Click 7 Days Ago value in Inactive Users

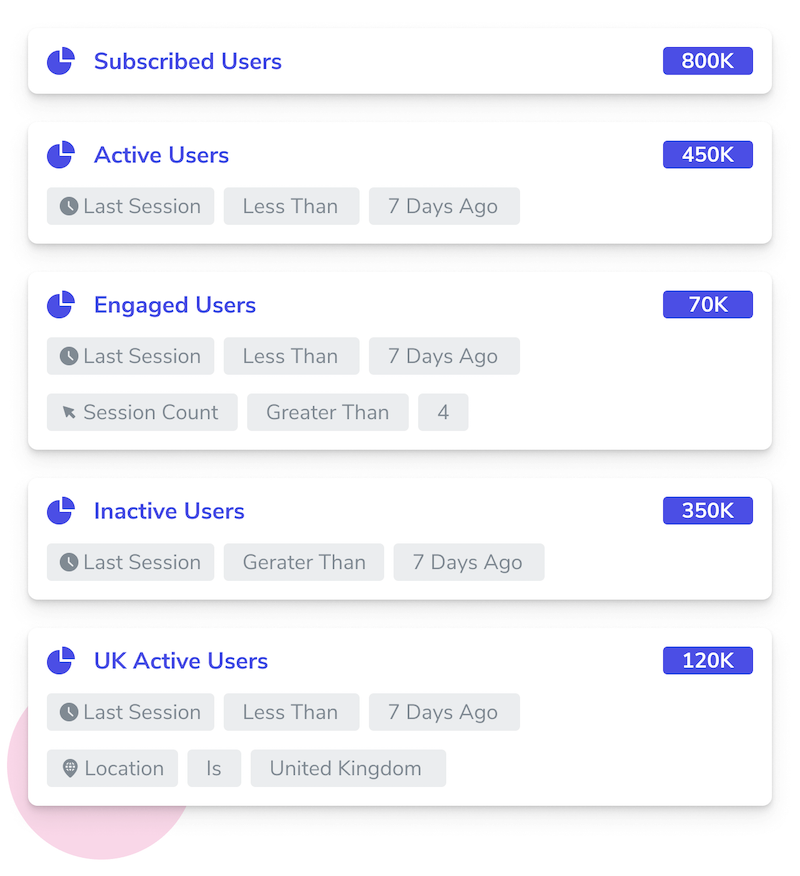pos(469,562)
